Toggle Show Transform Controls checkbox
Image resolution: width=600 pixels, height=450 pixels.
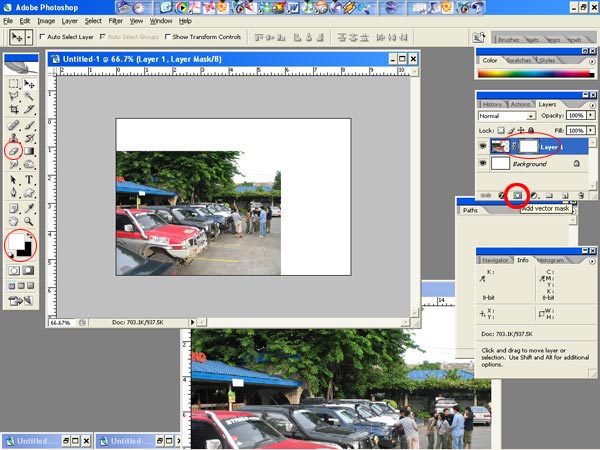[167, 37]
